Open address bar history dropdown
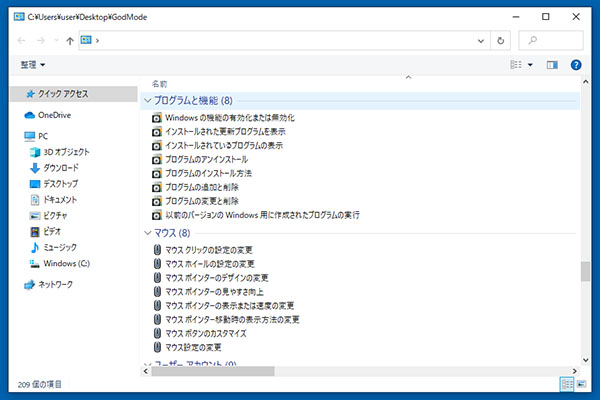The image size is (600, 400). [481, 41]
